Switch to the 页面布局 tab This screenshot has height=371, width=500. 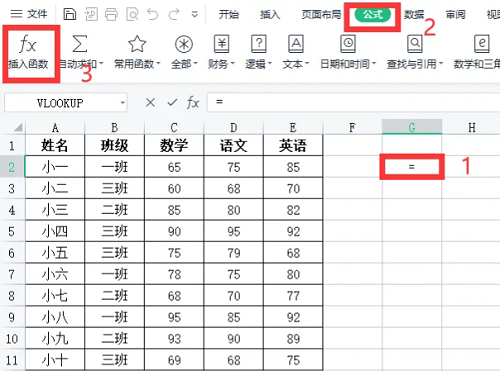coord(321,14)
